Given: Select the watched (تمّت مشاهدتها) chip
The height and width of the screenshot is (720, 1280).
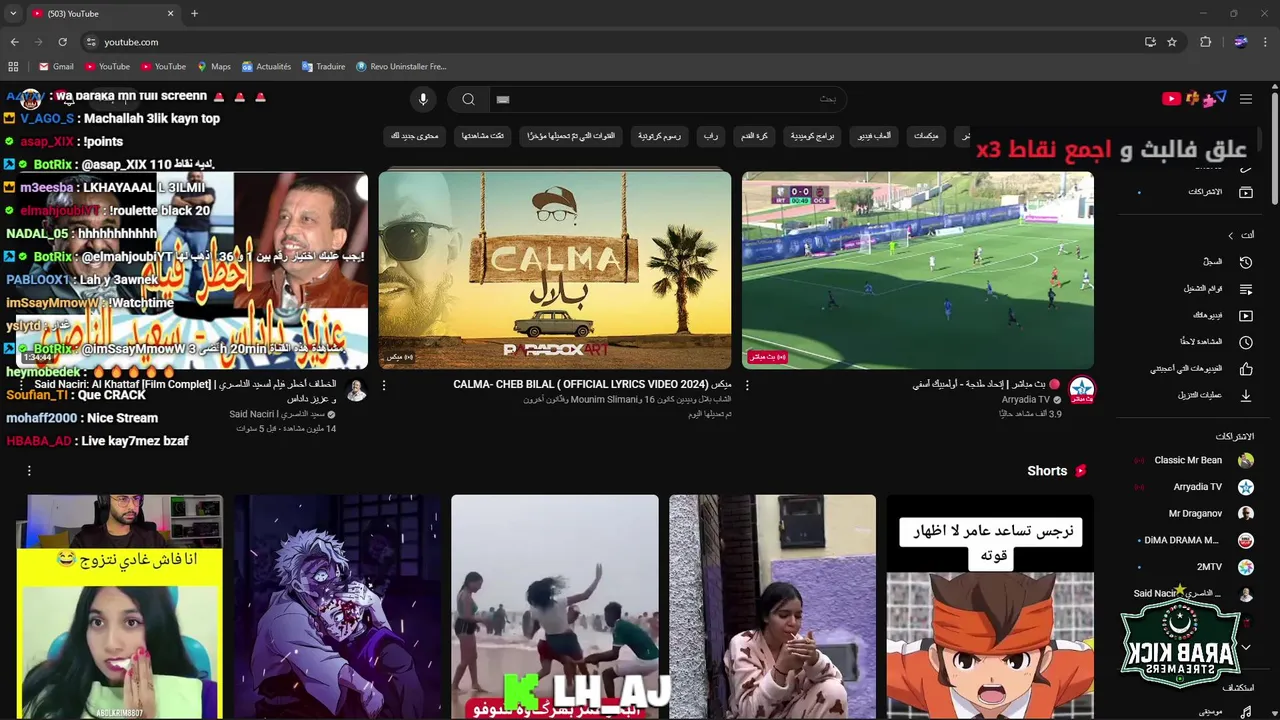Looking at the screenshot, I should [x=483, y=136].
